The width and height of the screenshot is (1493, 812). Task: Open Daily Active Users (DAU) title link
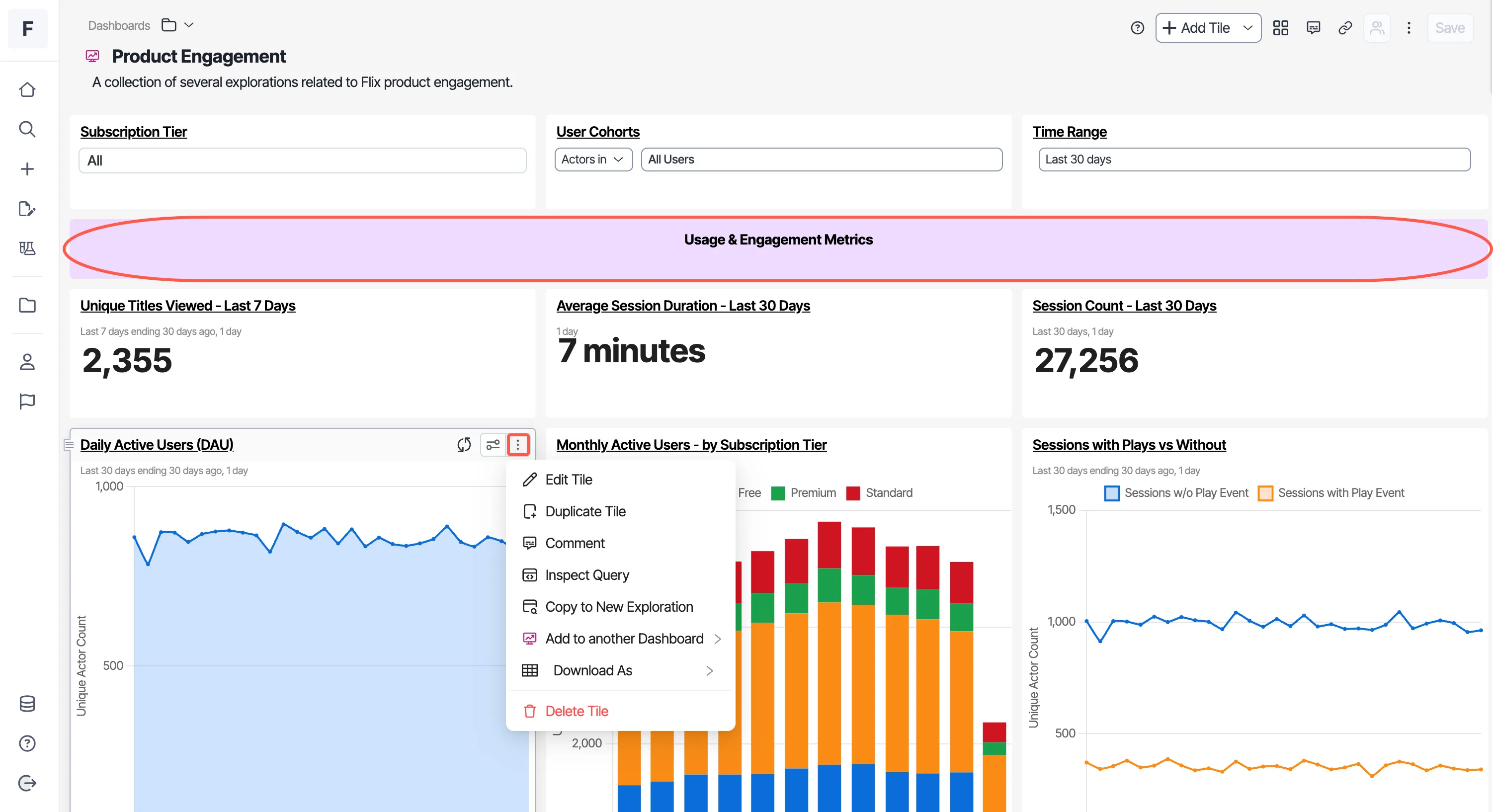[x=157, y=445]
